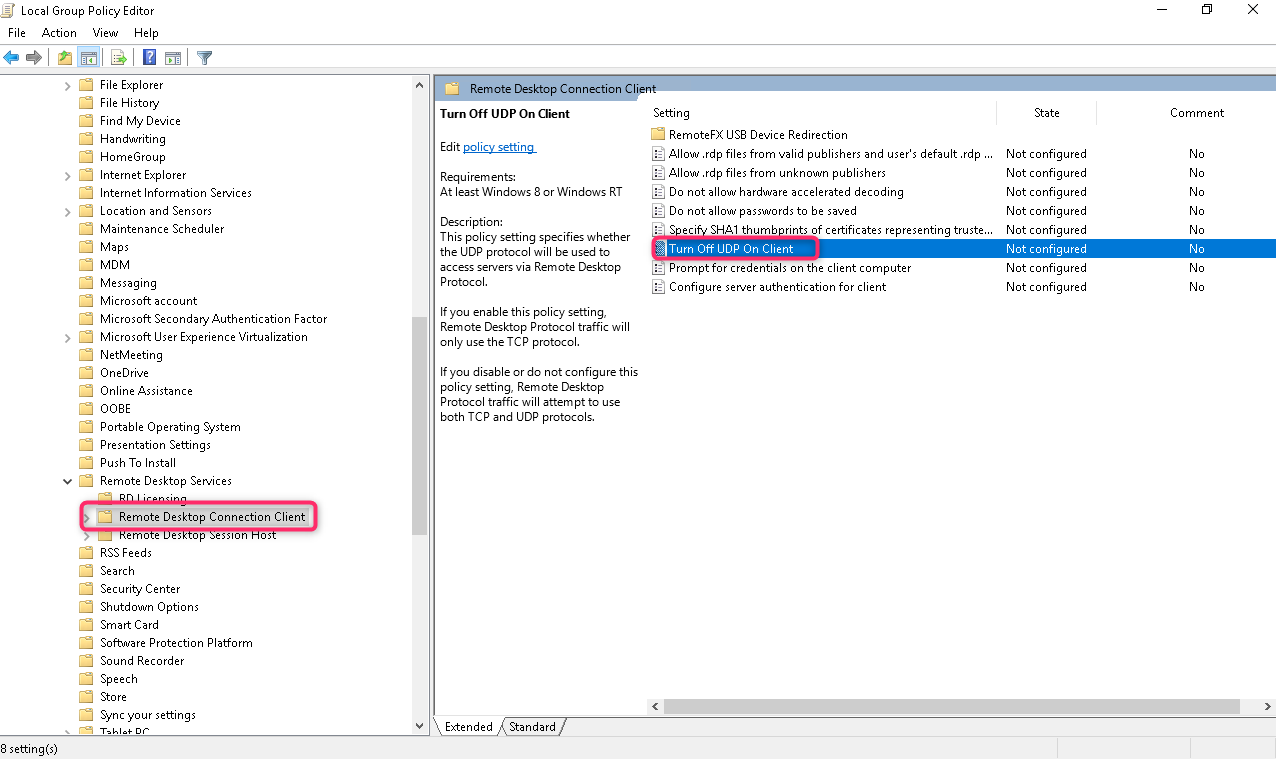Viewport: 1276px width, 759px height.
Task: Open Help using the question mark toolbar icon
Action: point(148,57)
